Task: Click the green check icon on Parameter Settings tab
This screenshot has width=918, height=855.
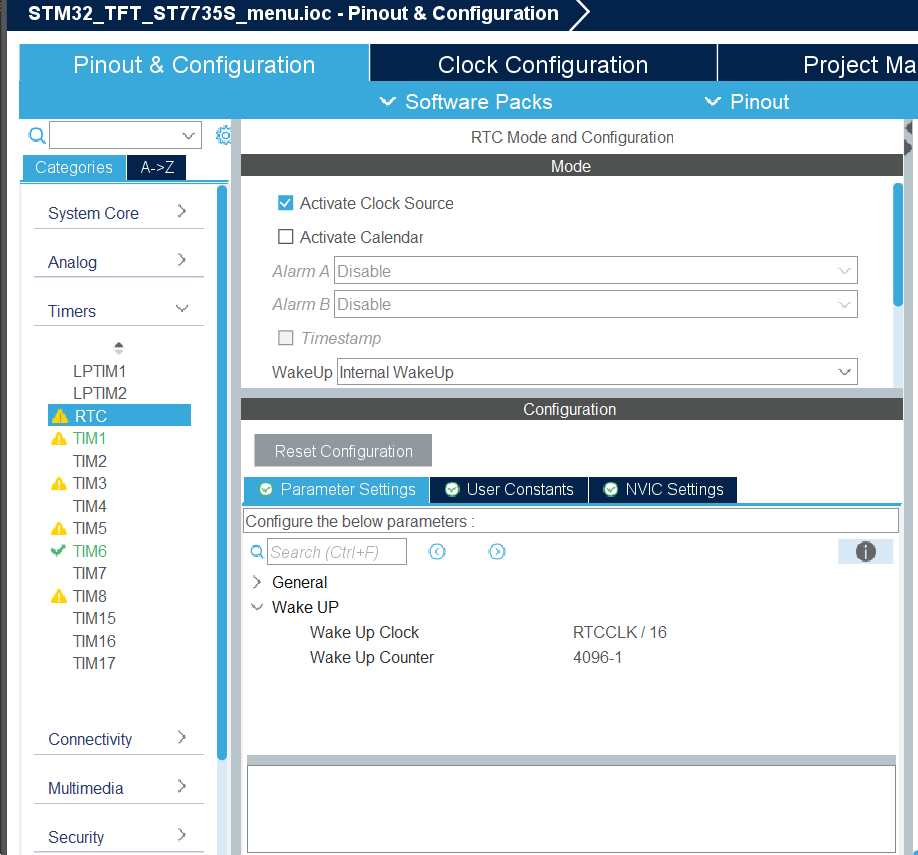Action: point(266,489)
